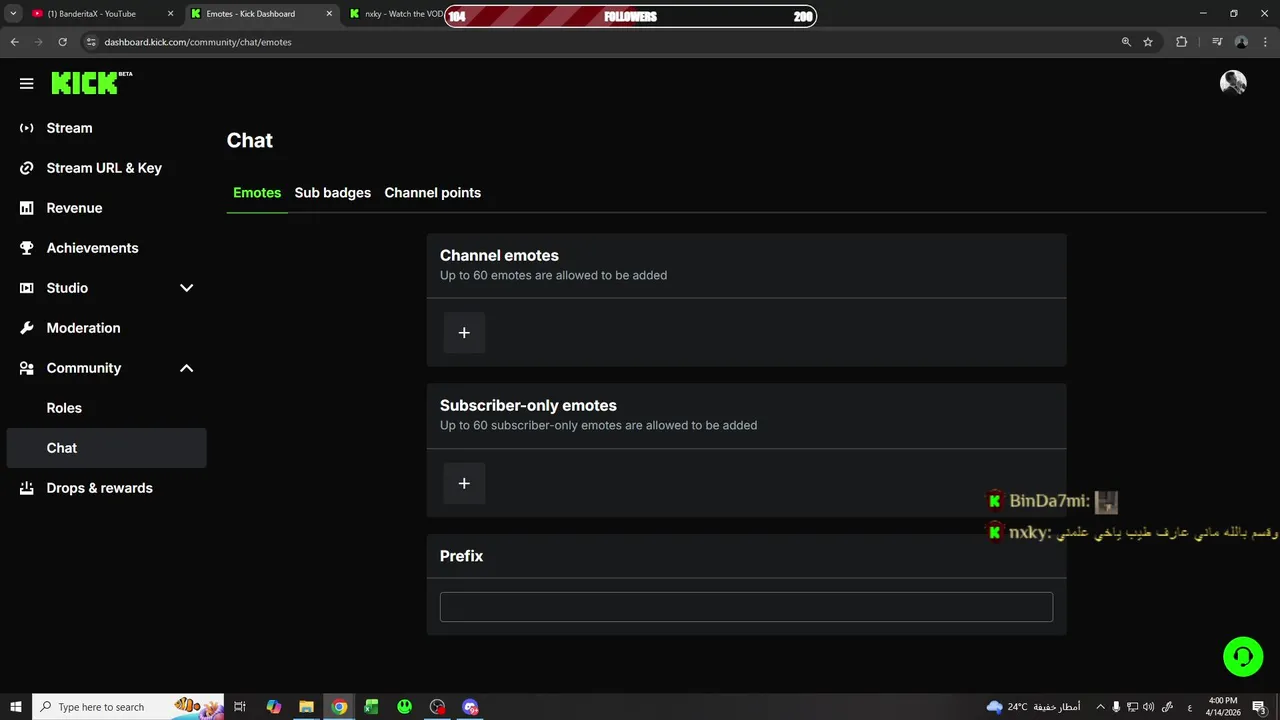Bookmark this page with the star

[x=1148, y=42]
